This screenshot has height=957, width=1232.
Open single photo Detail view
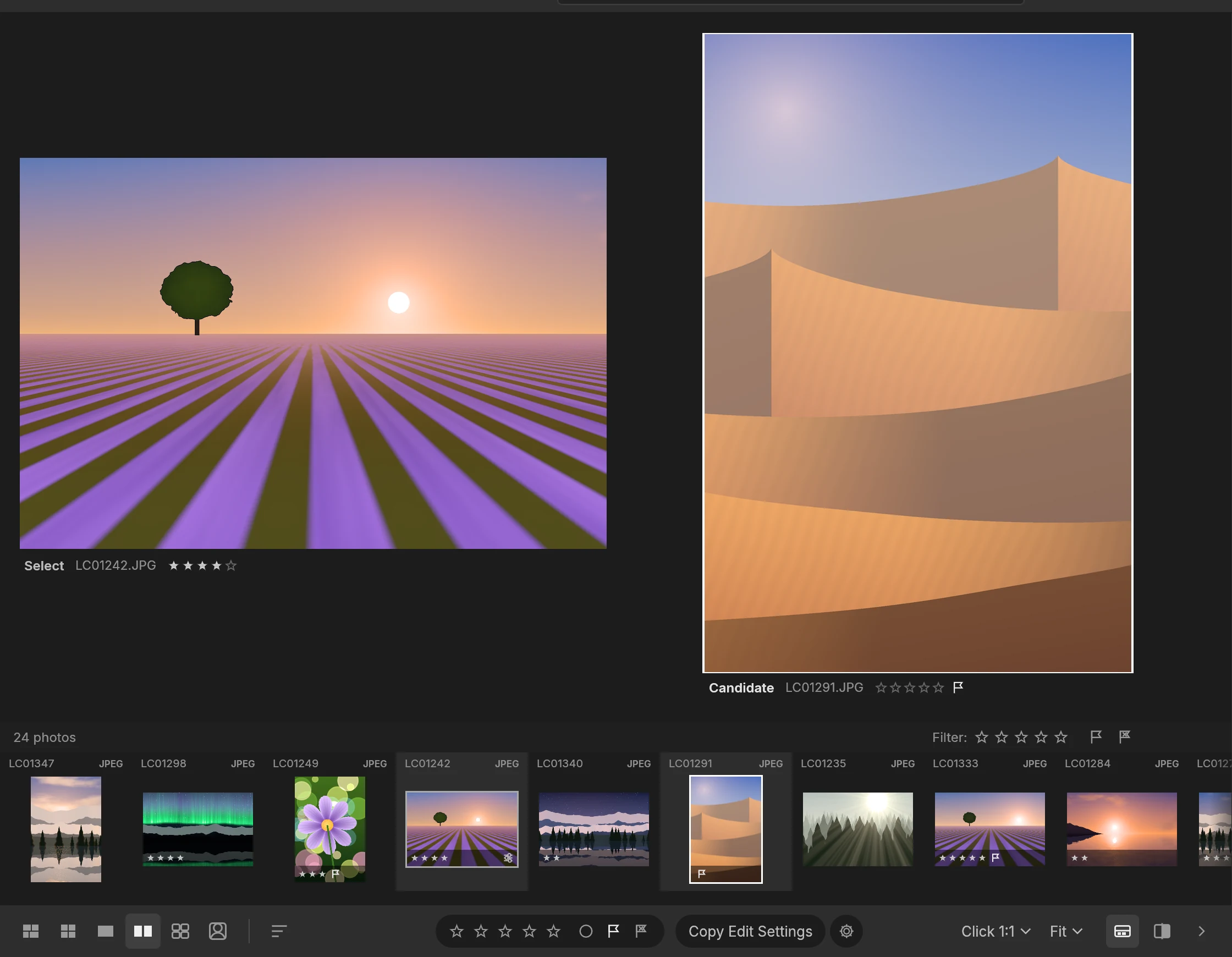106,931
